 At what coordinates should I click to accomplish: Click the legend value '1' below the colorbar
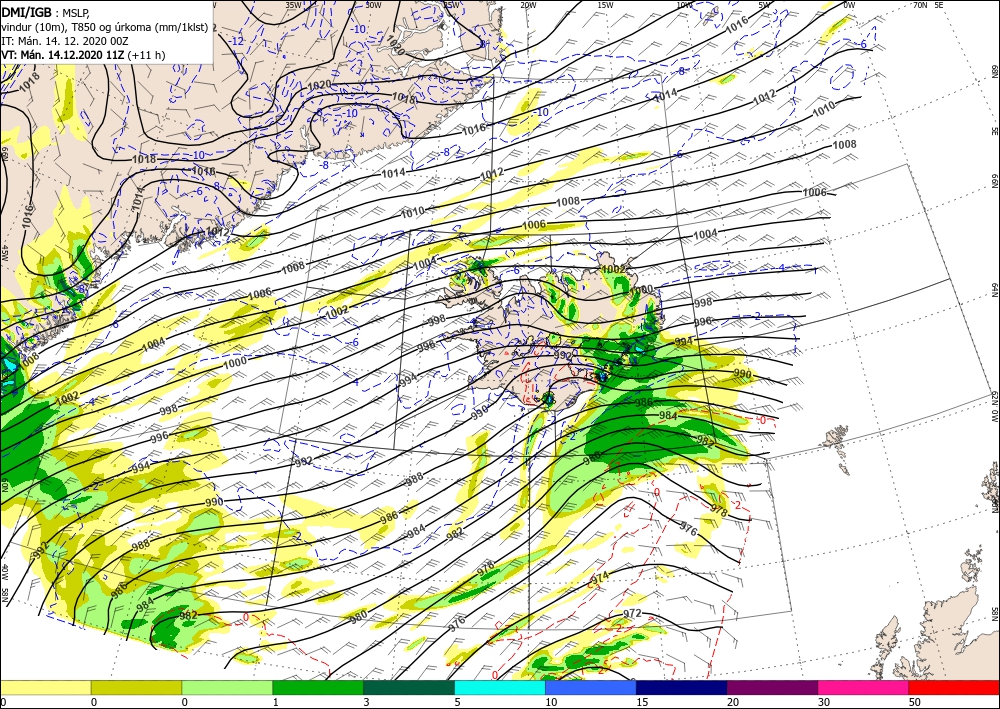click(276, 702)
